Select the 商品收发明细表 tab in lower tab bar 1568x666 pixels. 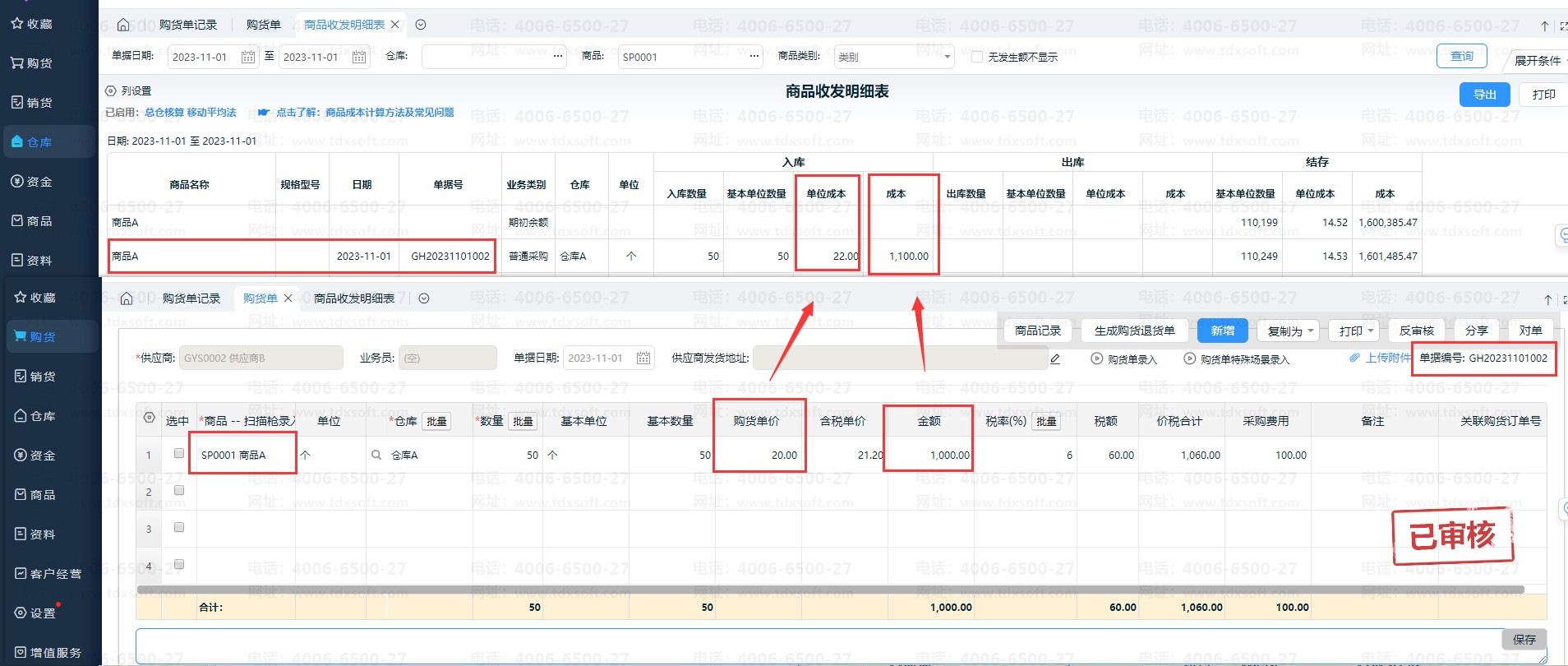click(354, 298)
